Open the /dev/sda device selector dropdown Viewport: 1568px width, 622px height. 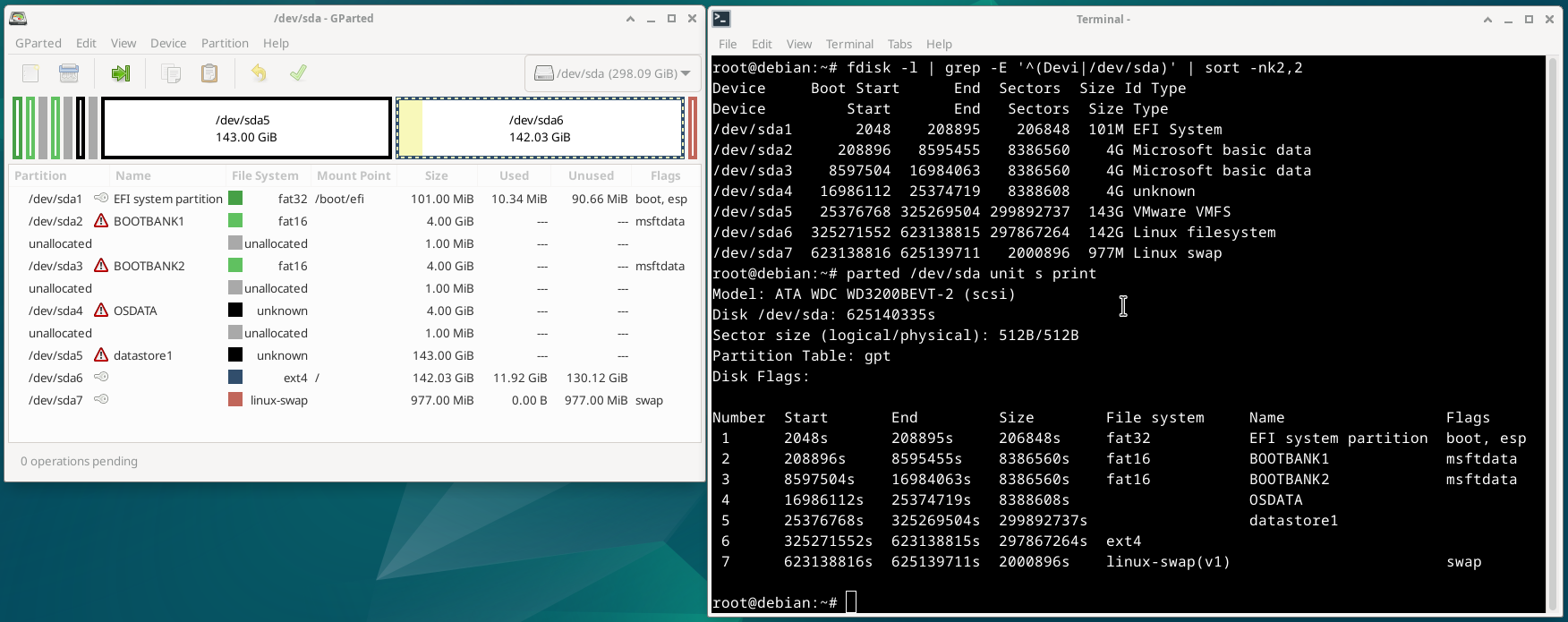tap(612, 73)
